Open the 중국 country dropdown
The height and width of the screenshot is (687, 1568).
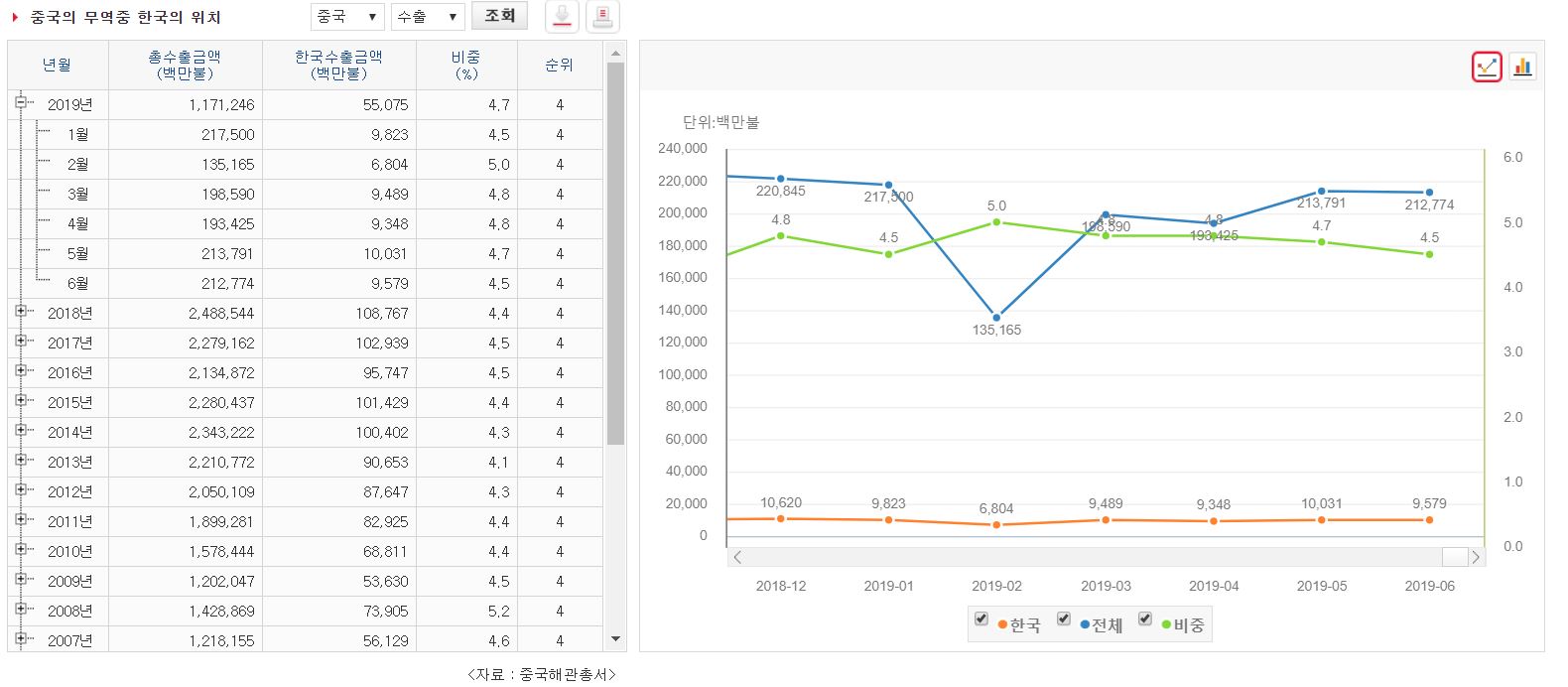(347, 16)
